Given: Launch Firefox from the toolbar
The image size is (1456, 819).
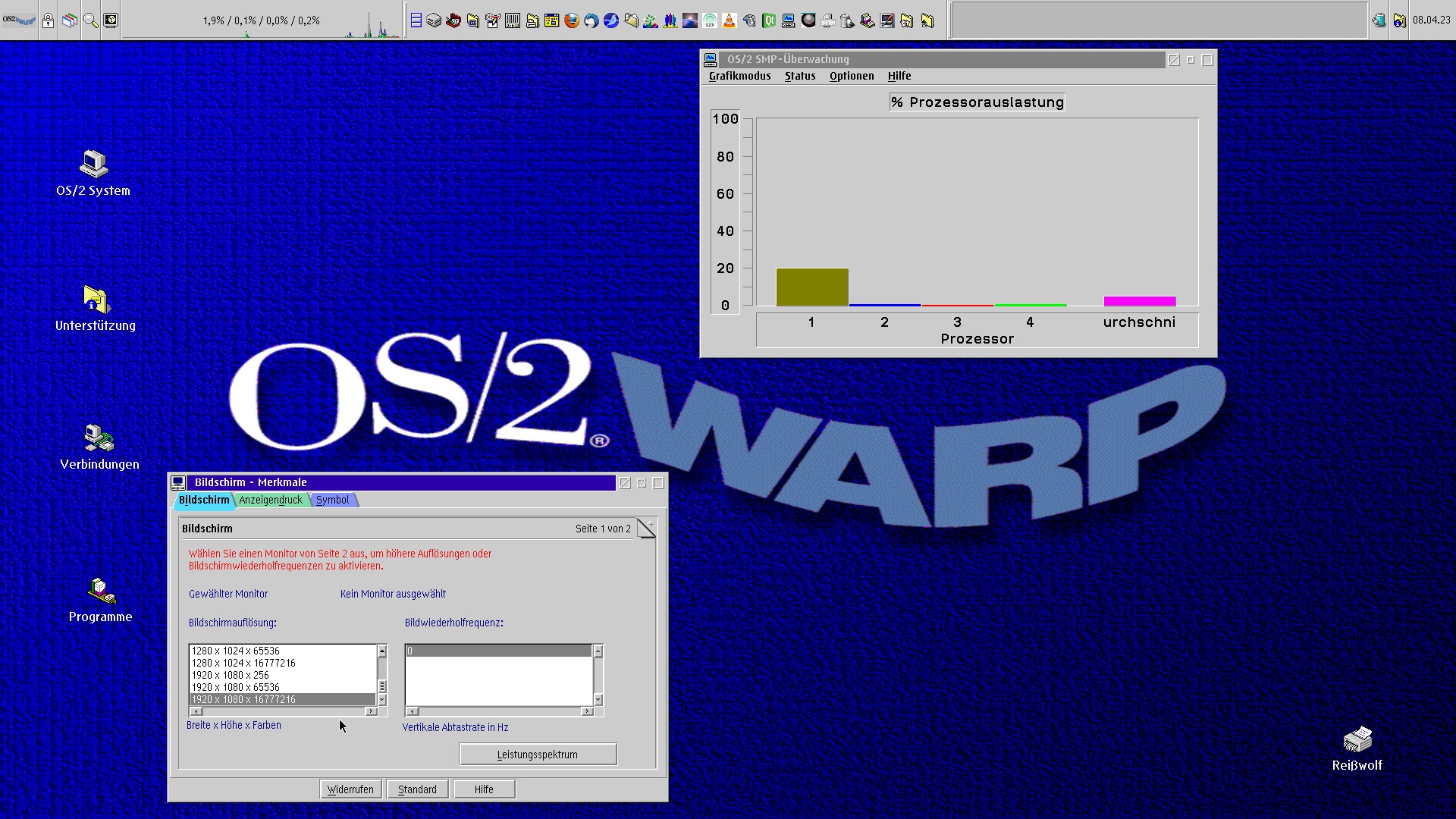Looking at the screenshot, I should pyautogui.click(x=572, y=20).
